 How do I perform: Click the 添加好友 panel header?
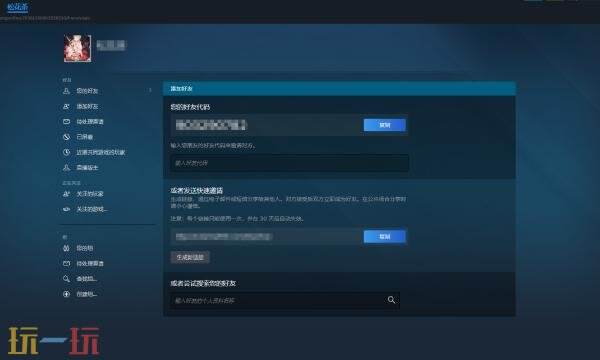(339, 88)
